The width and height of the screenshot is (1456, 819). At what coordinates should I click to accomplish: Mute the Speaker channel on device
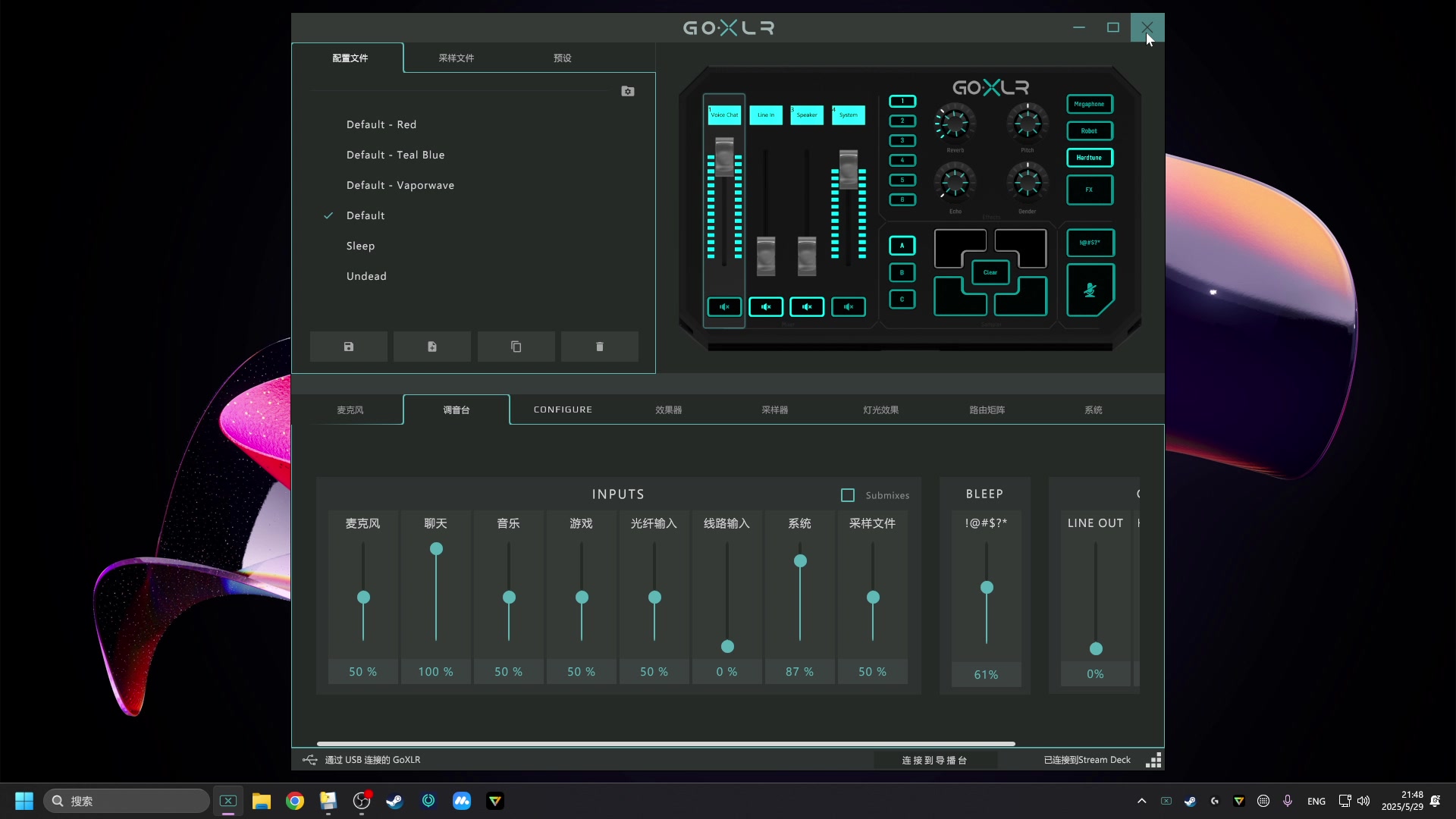click(x=807, y=307)
